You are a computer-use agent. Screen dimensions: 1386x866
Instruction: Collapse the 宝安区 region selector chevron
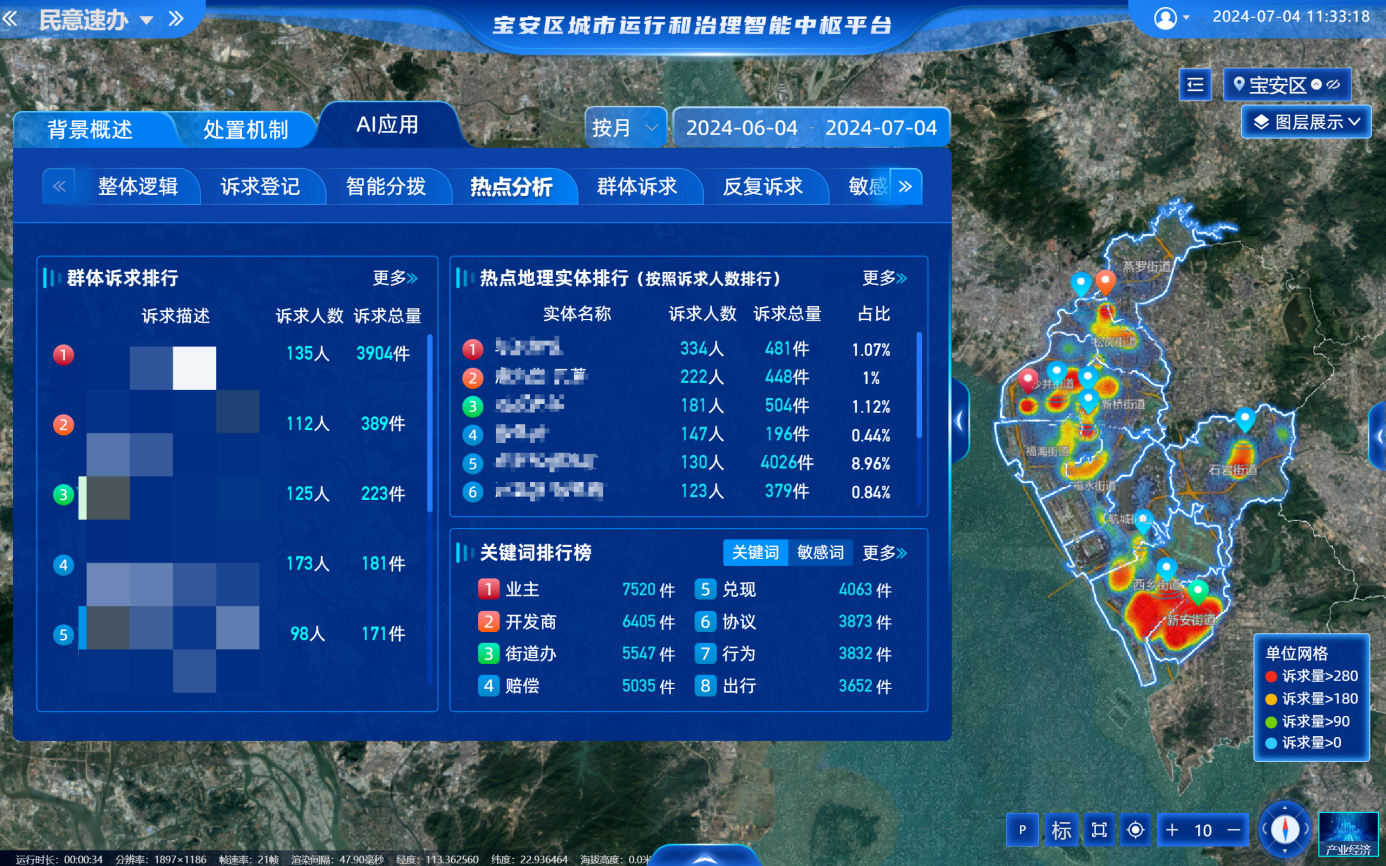click(x=1317, y=85)
